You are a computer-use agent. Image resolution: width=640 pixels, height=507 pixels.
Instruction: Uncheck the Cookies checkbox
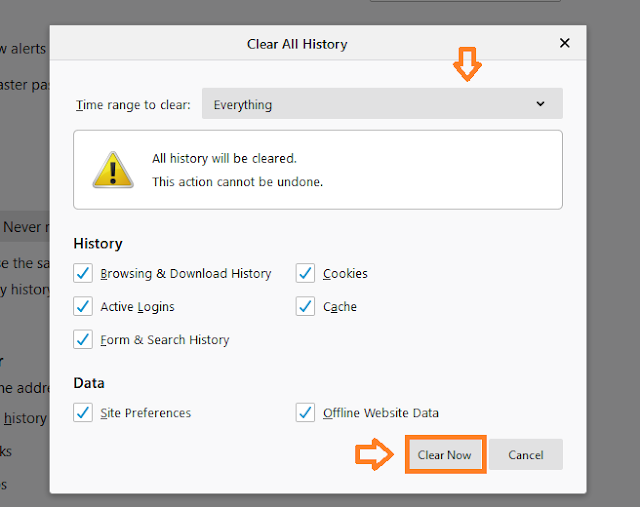click(305, 273)
